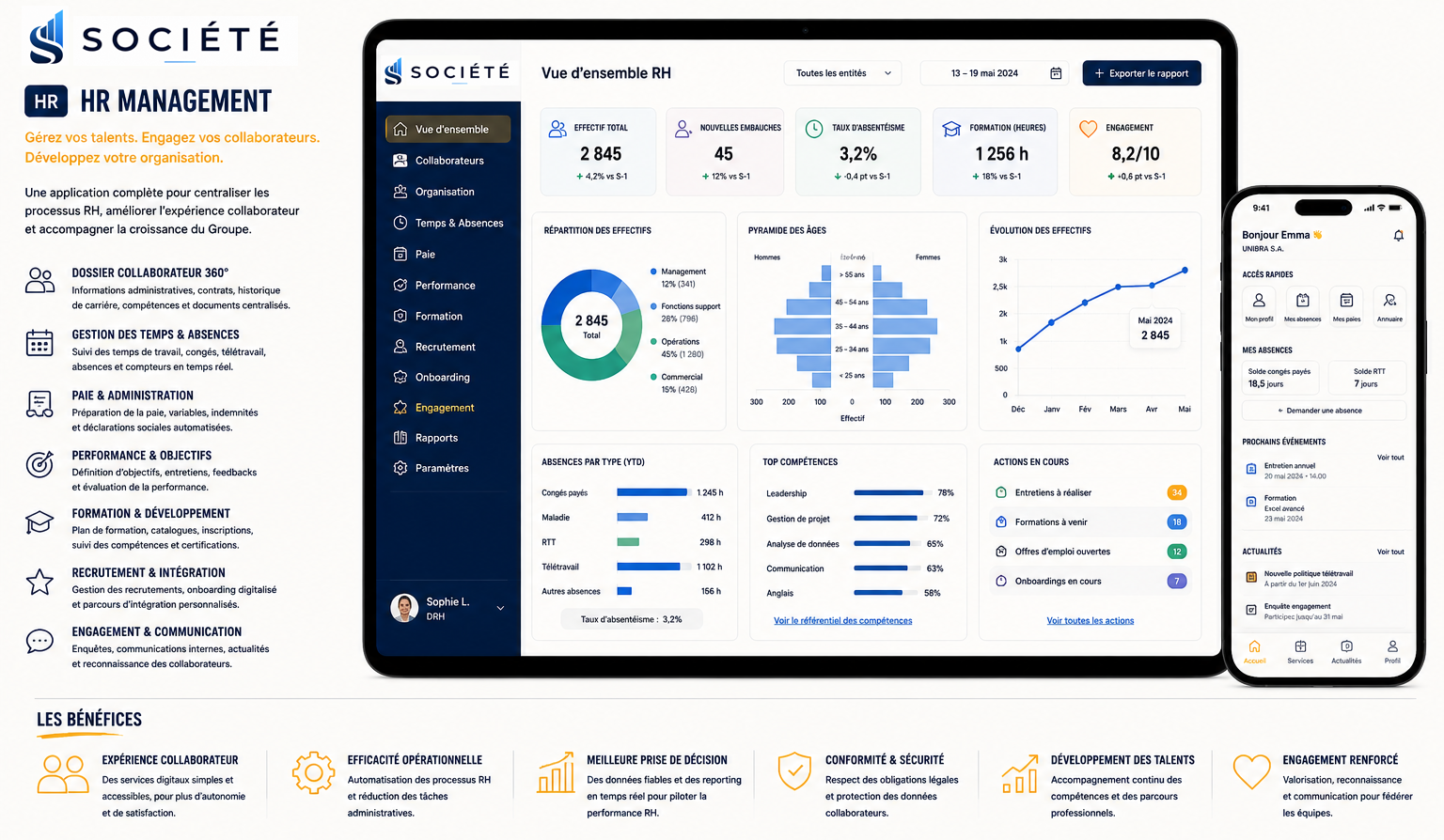Tap Voir tout beside the Actualités heading
The image size is (1444, 840).
(1390, 552)
